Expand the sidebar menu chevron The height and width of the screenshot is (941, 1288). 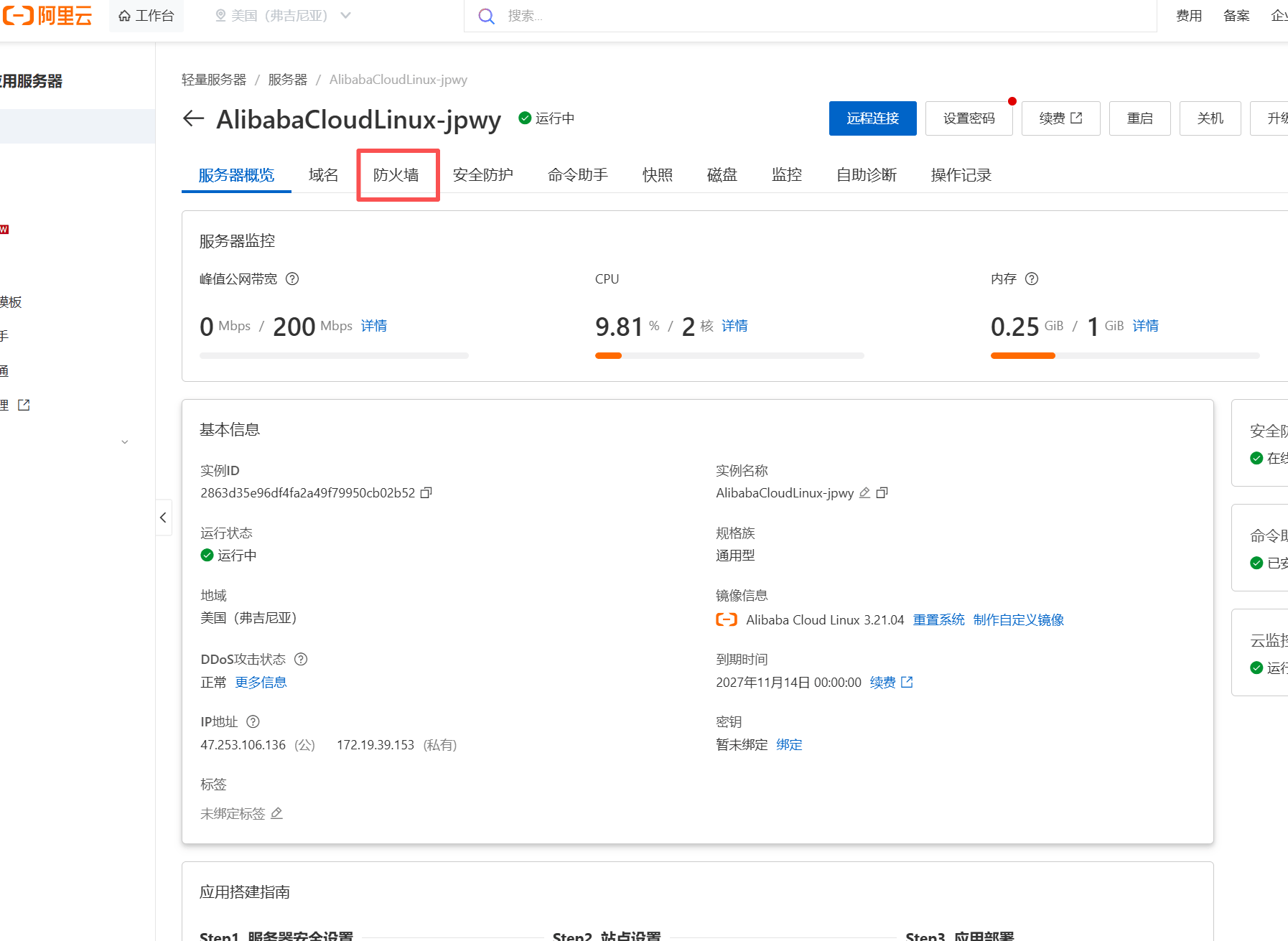coord(125,442)
